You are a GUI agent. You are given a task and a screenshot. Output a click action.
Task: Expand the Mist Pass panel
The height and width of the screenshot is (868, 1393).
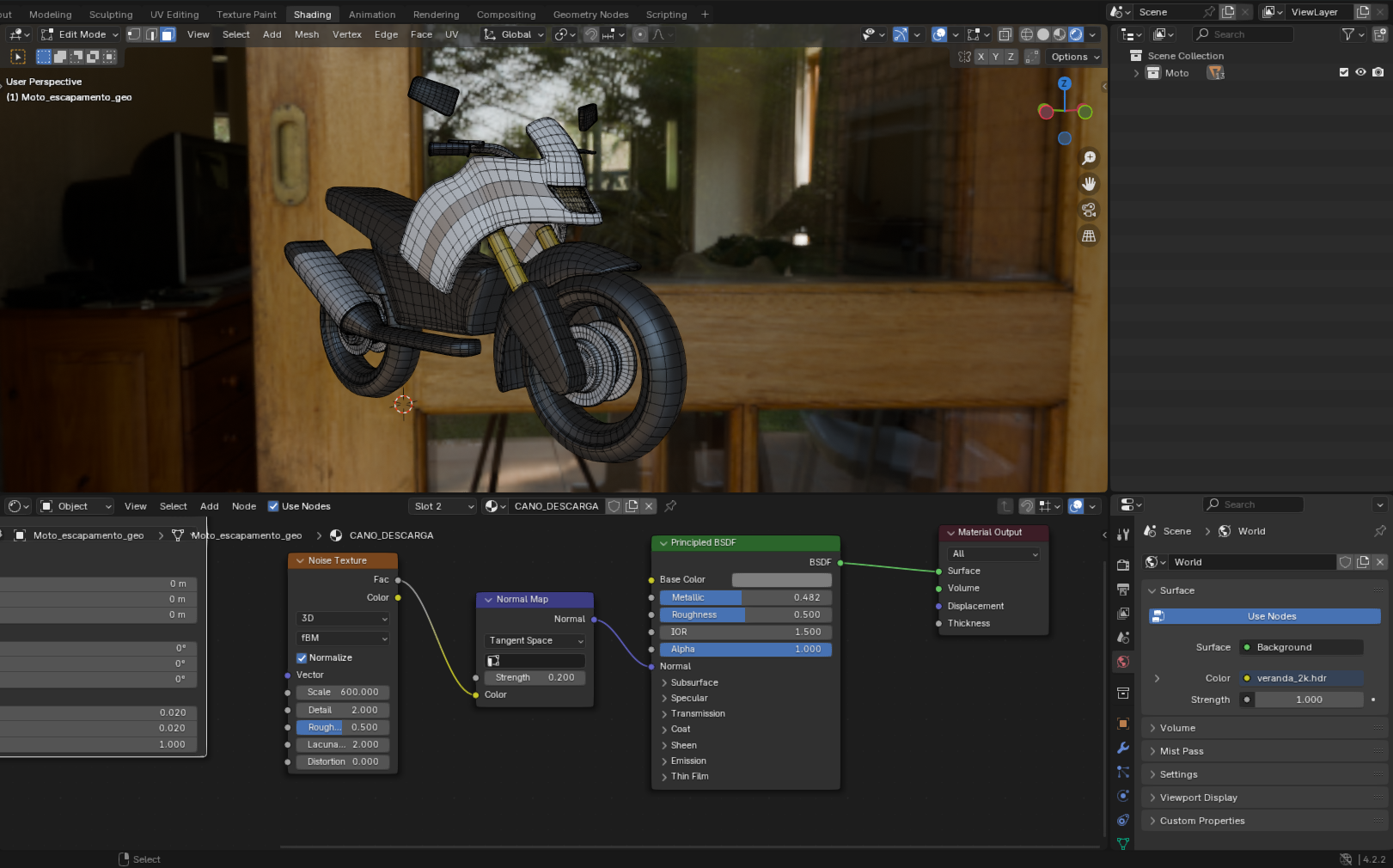(x=1182, y=751)
